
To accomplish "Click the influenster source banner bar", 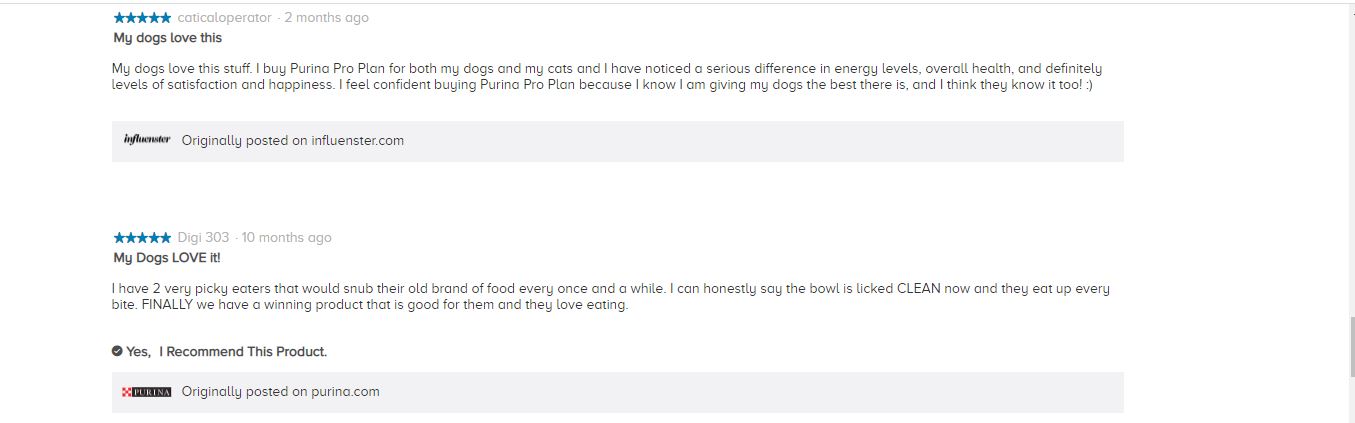I will point(618,141).
